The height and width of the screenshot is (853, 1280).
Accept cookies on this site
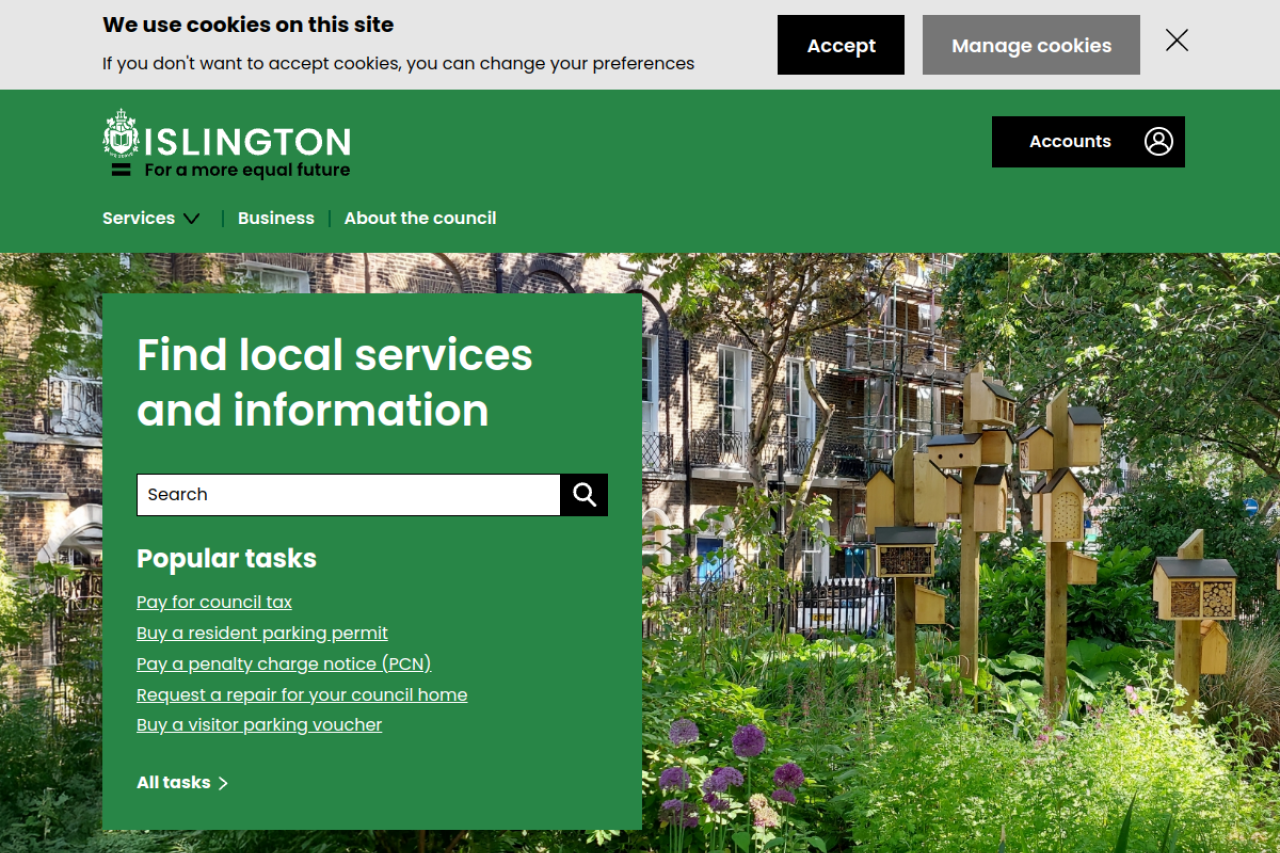[x=840, y=45]
